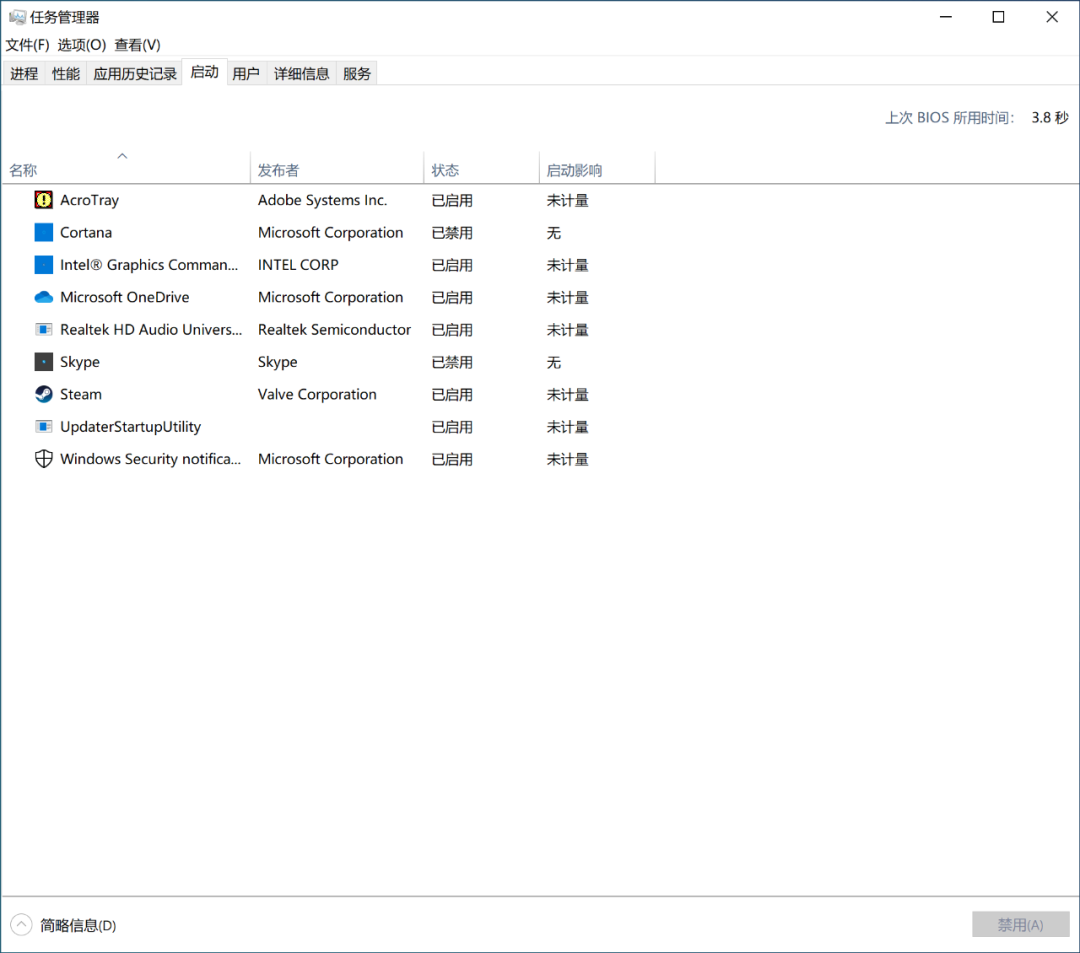Click the Steam logo icon
The width and height of the screenshot is (1080, 953).
43,394
